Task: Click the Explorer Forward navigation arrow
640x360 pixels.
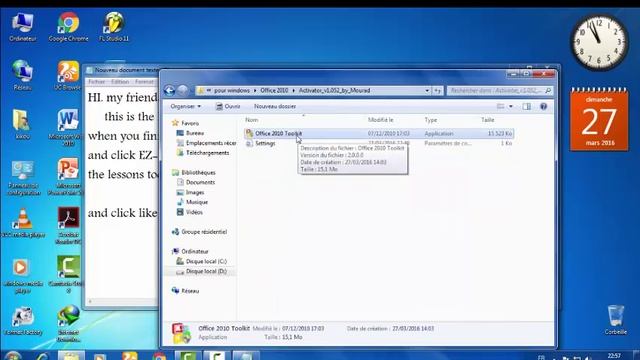Action: [183, 90]
